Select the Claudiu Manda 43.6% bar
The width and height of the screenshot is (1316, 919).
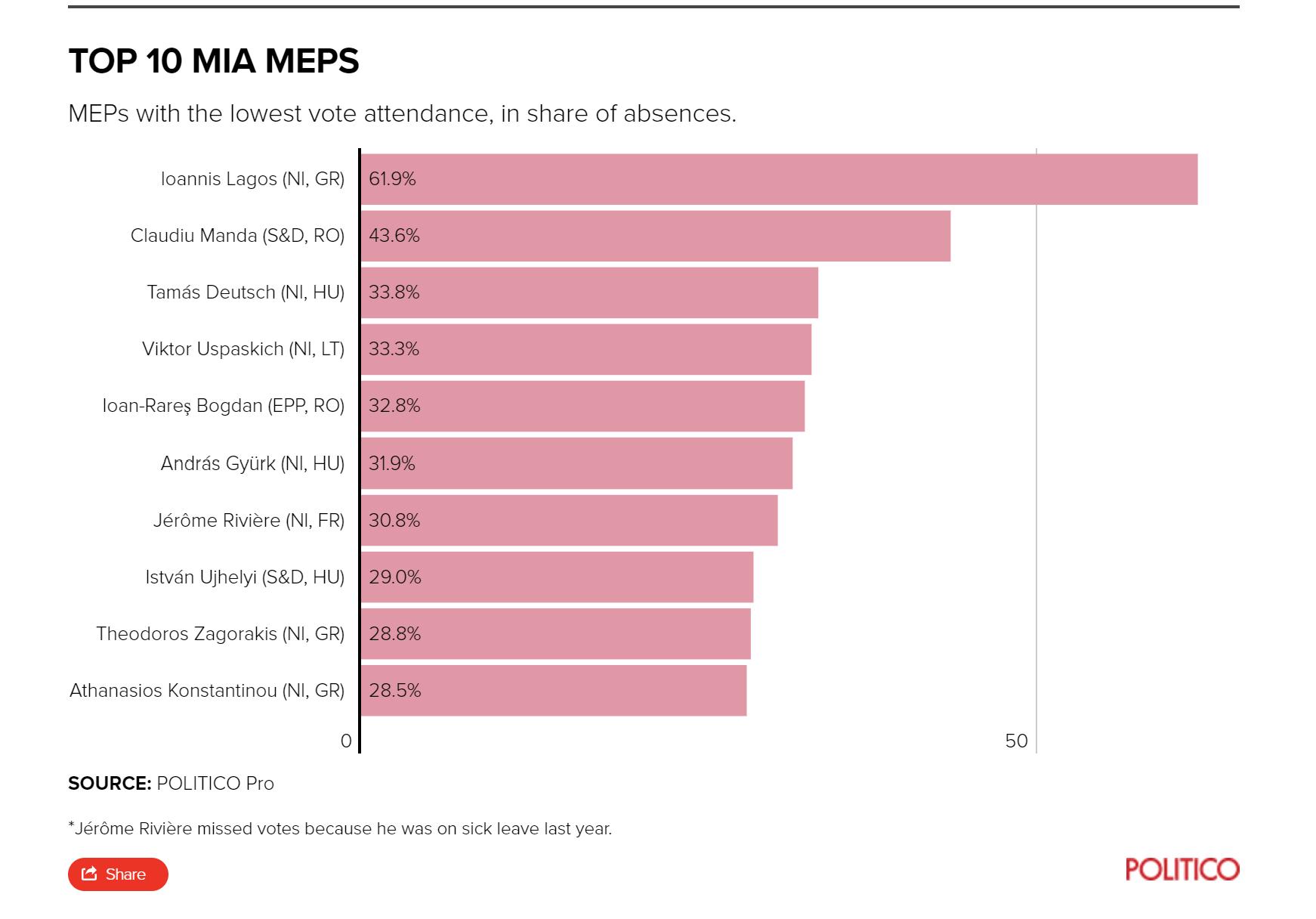[655, 236]
